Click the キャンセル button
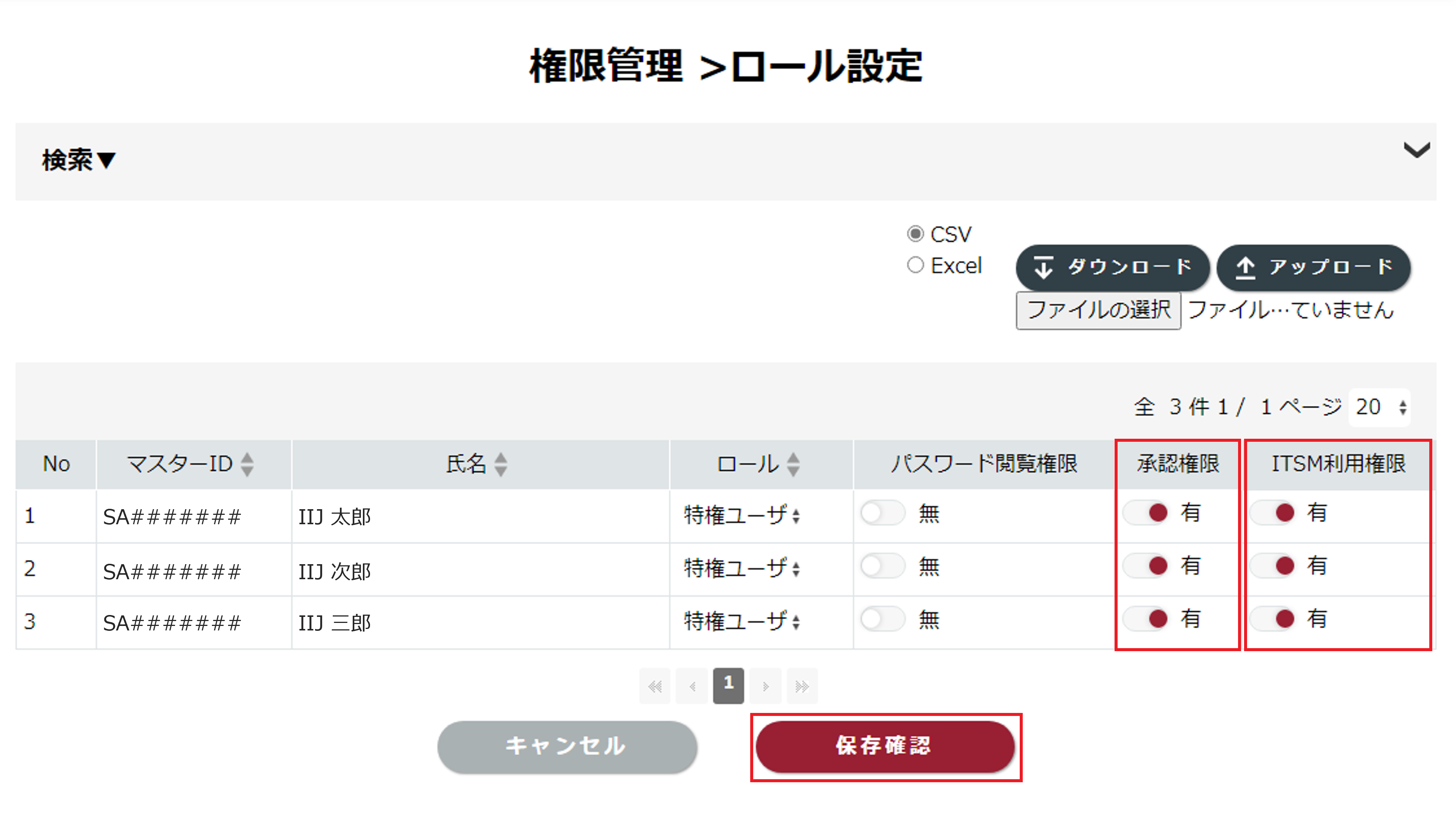Viewport: 1456px width, 818px height. pos(567,747)
